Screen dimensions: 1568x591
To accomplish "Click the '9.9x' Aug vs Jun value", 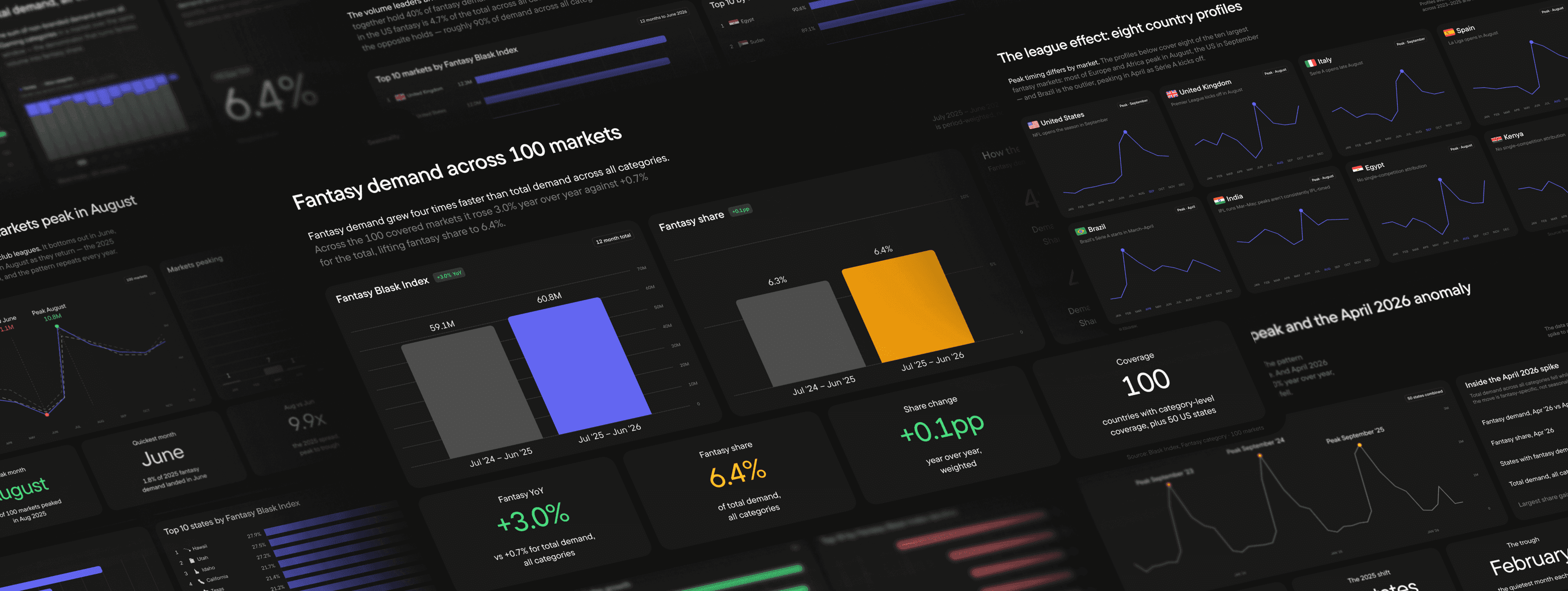I will click(x=308, y=421).
